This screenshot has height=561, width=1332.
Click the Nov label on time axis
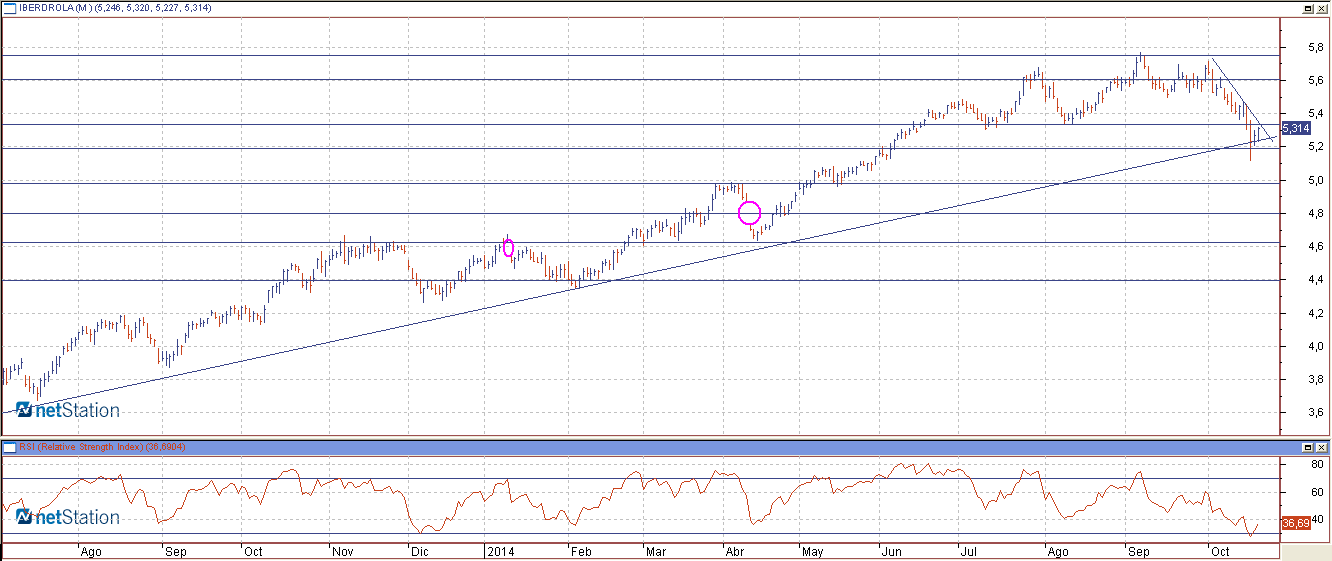342,551
